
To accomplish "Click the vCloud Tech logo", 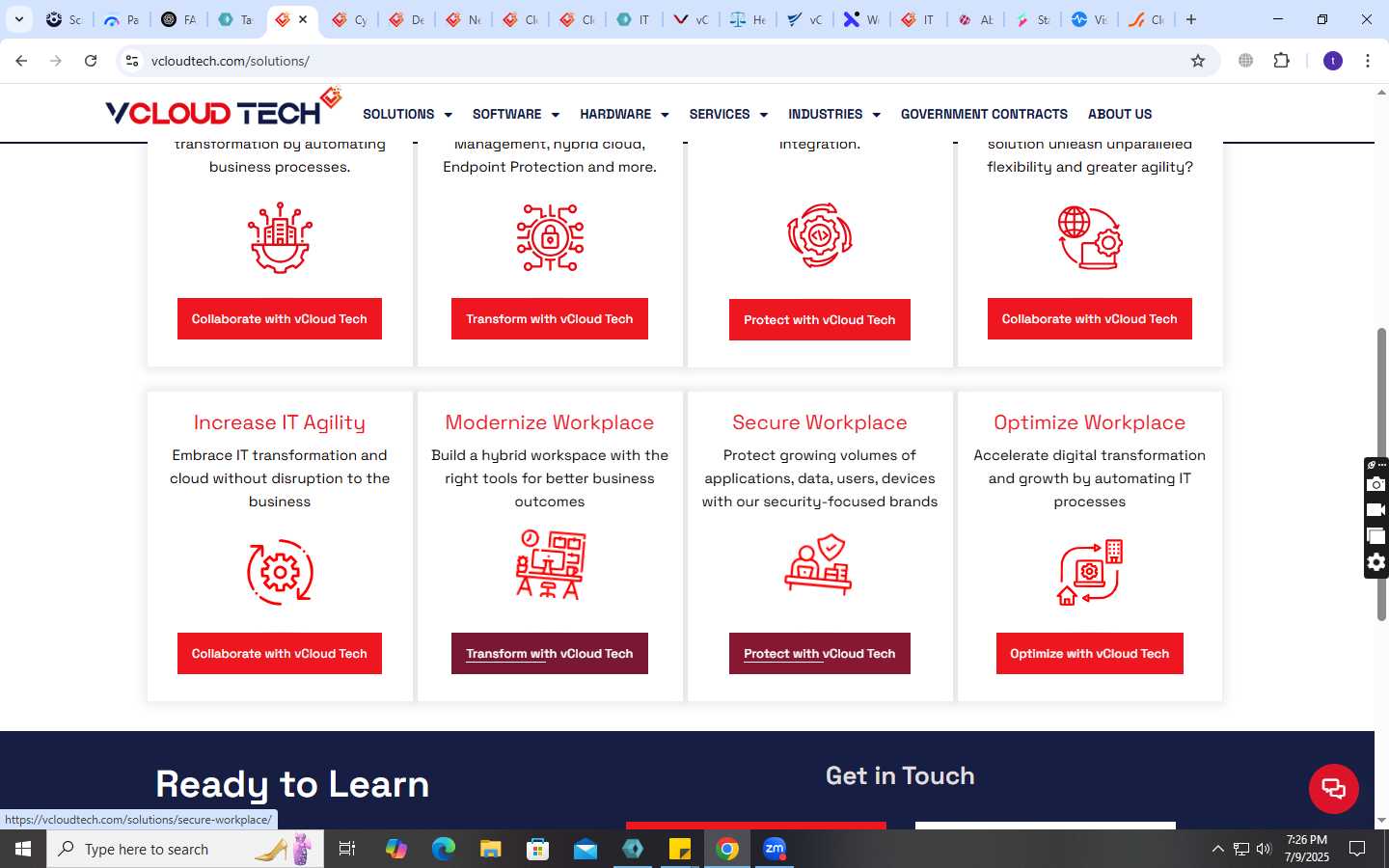I will [x=224, y=108].
